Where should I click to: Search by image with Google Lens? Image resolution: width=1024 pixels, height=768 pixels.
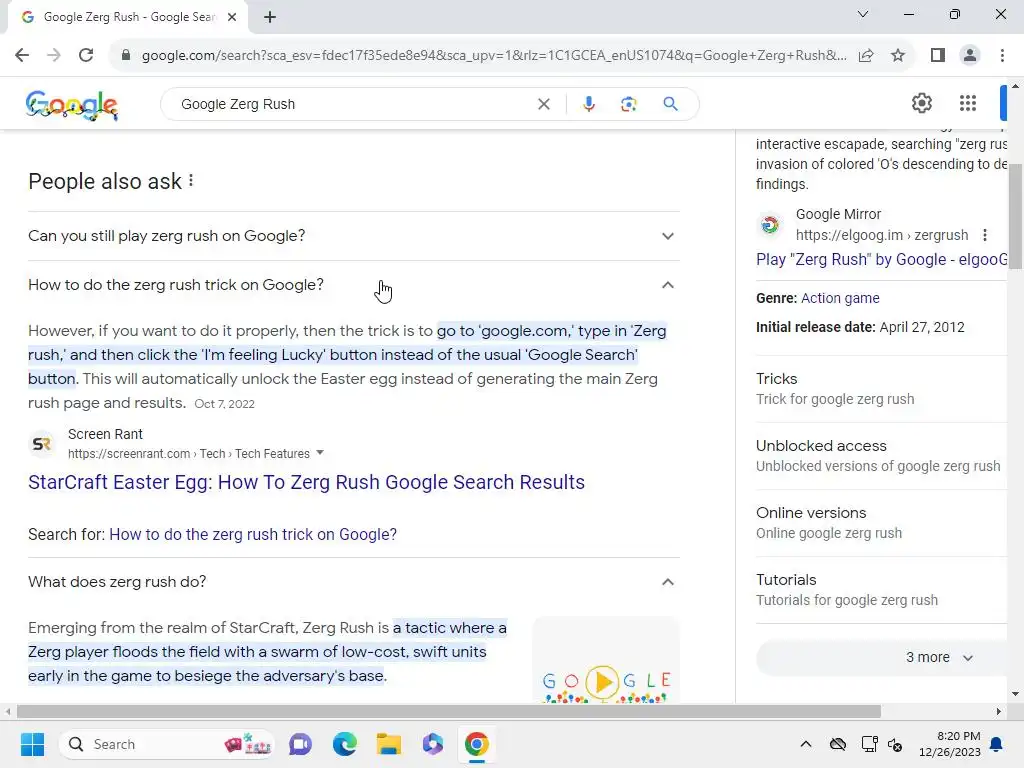[628, 104]
